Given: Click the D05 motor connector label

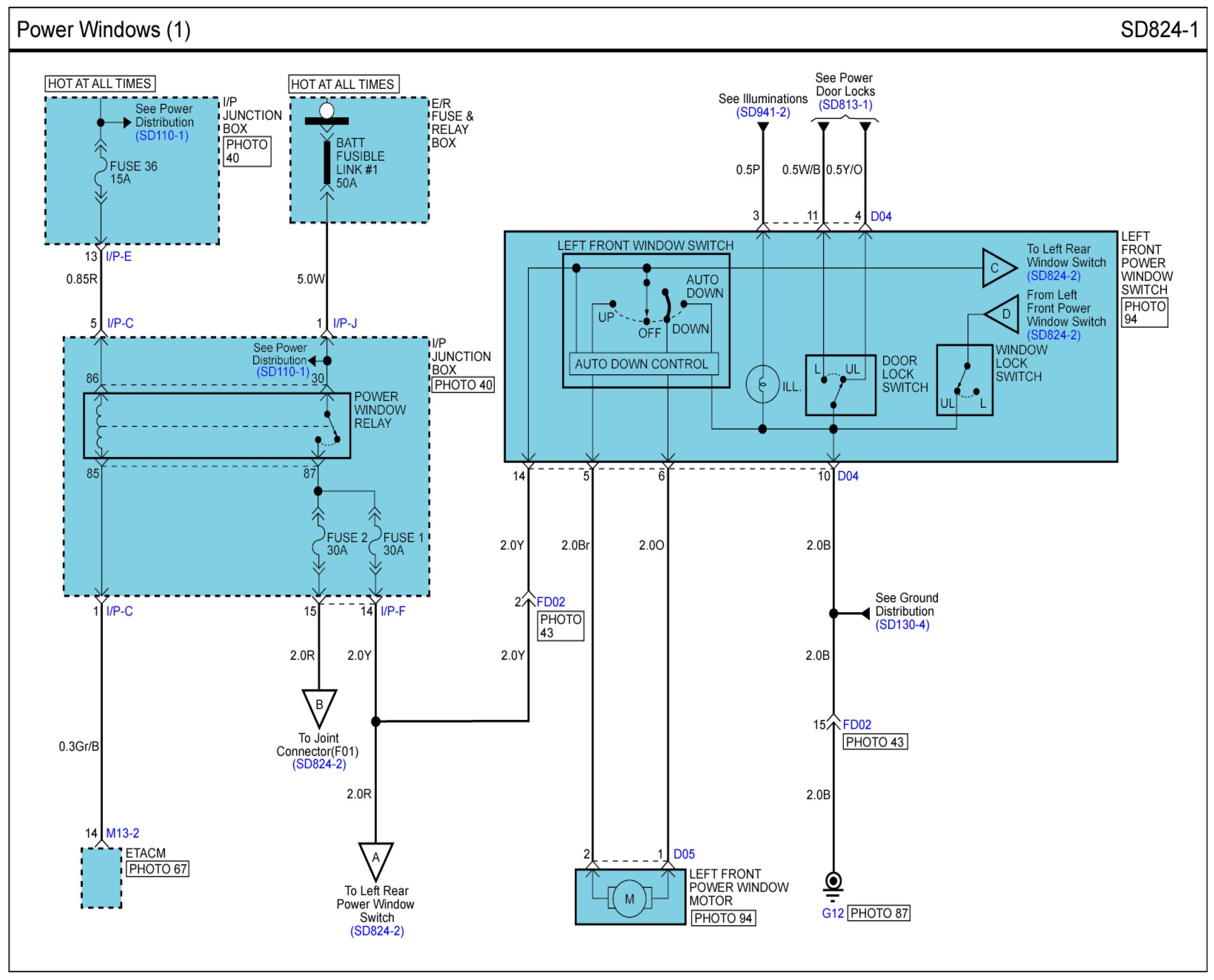Looking at the screenshot, I should [x=684, y=854].
